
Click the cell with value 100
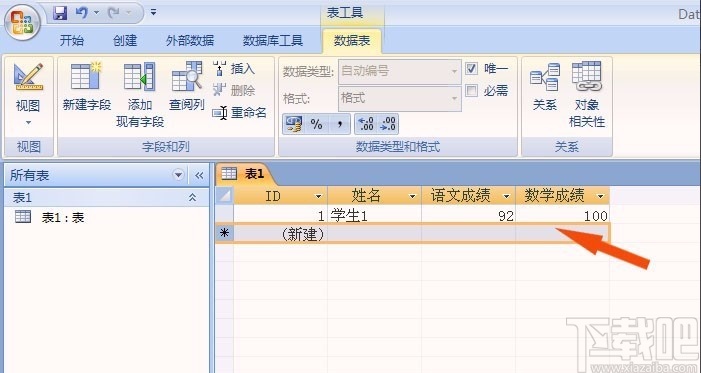tap(562, 216)
